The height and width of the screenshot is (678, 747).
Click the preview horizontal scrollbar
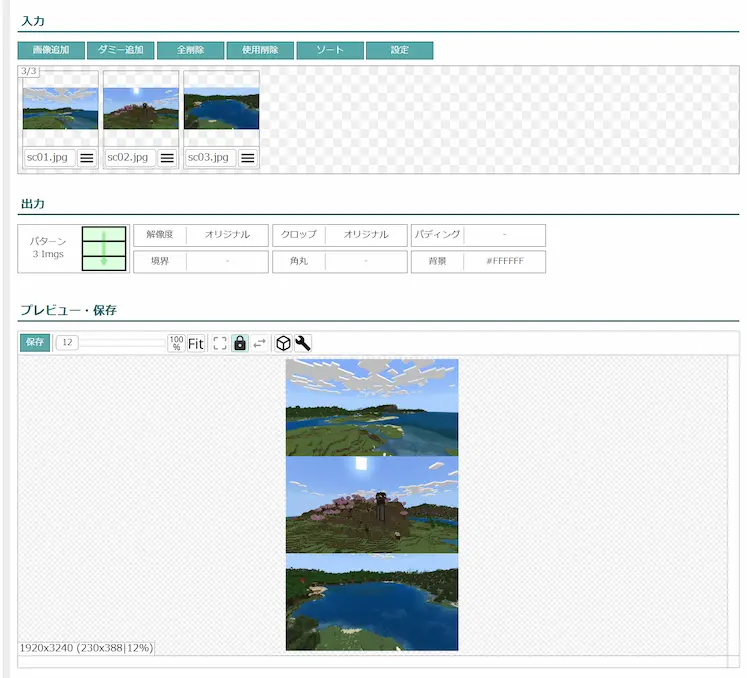click(373, 661)
